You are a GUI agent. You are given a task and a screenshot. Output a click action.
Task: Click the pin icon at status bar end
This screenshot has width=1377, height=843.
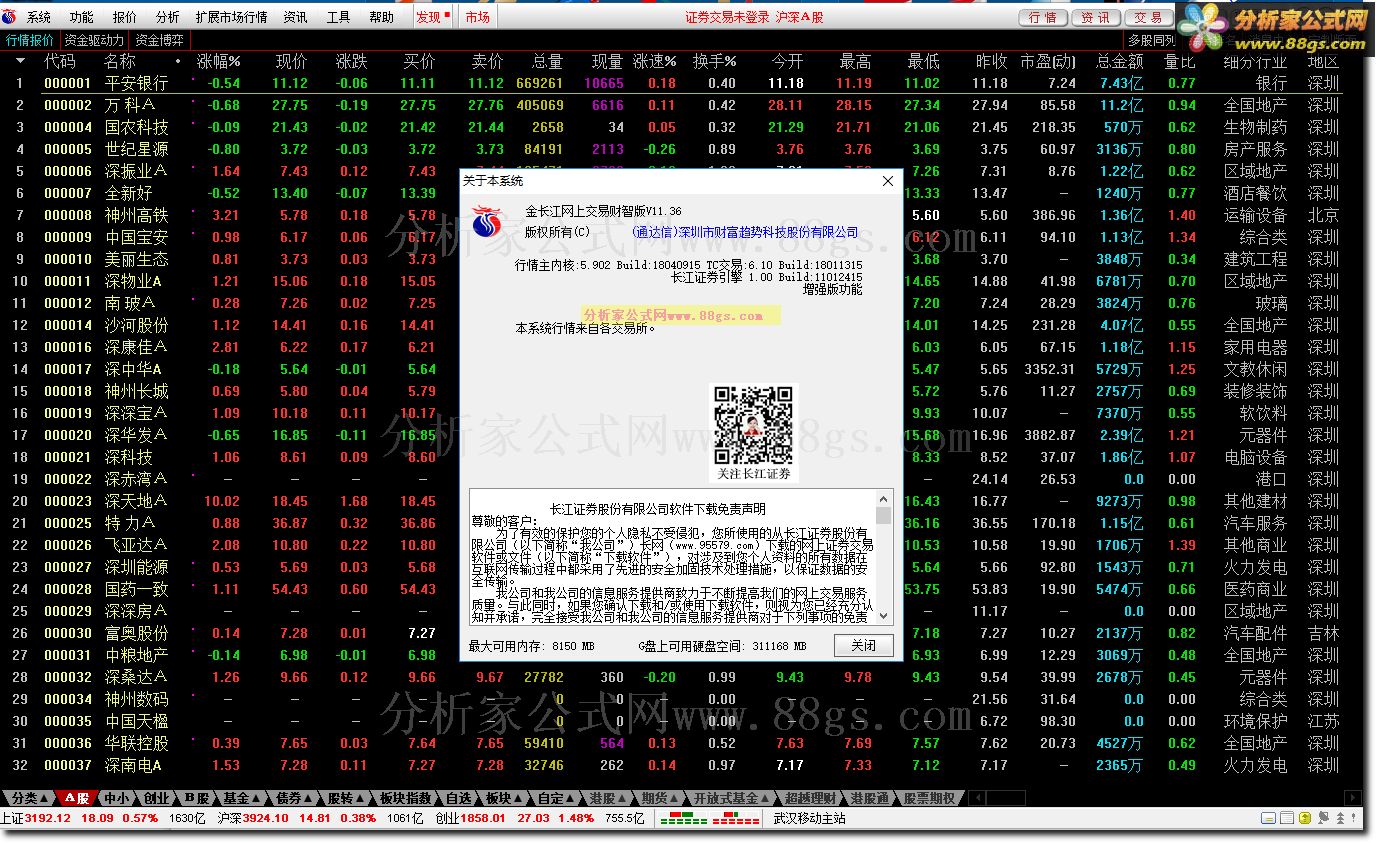(1353, 818)
